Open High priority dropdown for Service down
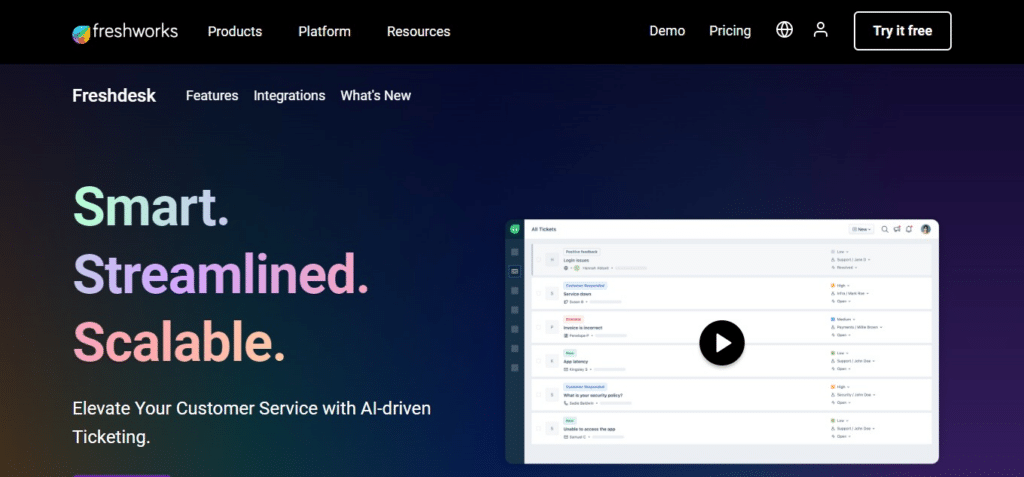This screenshot has width=1024, height=477. (x=842, y=285)
